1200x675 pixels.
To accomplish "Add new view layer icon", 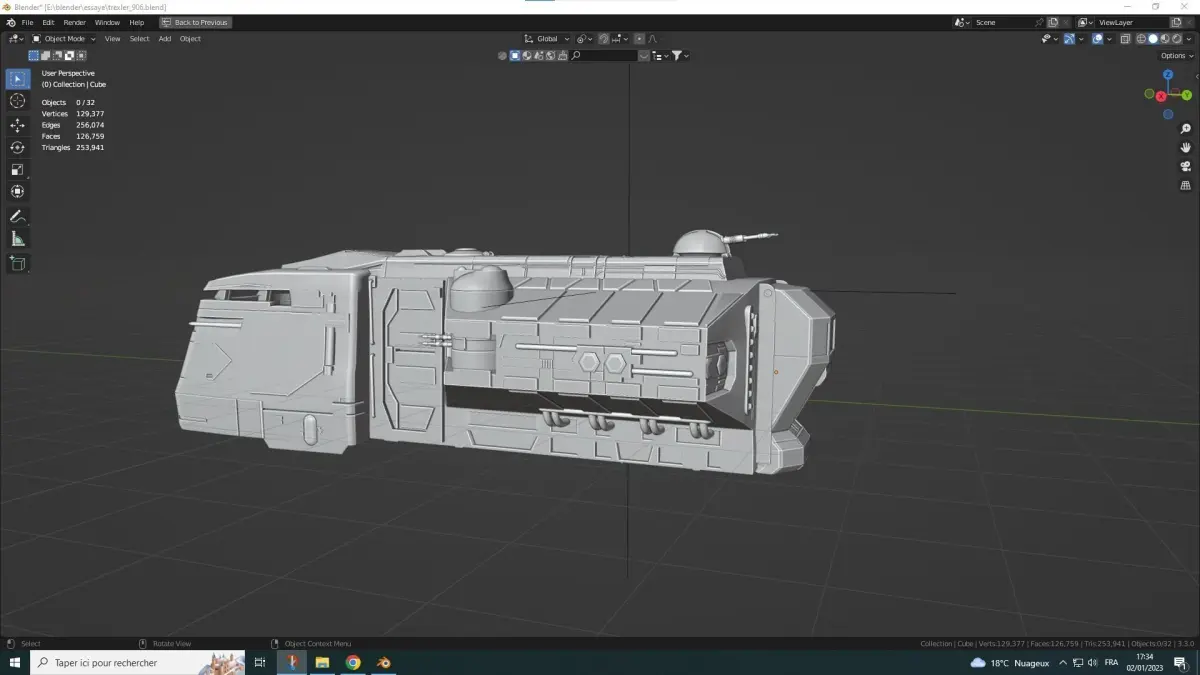I will [x=1176, y=22].
